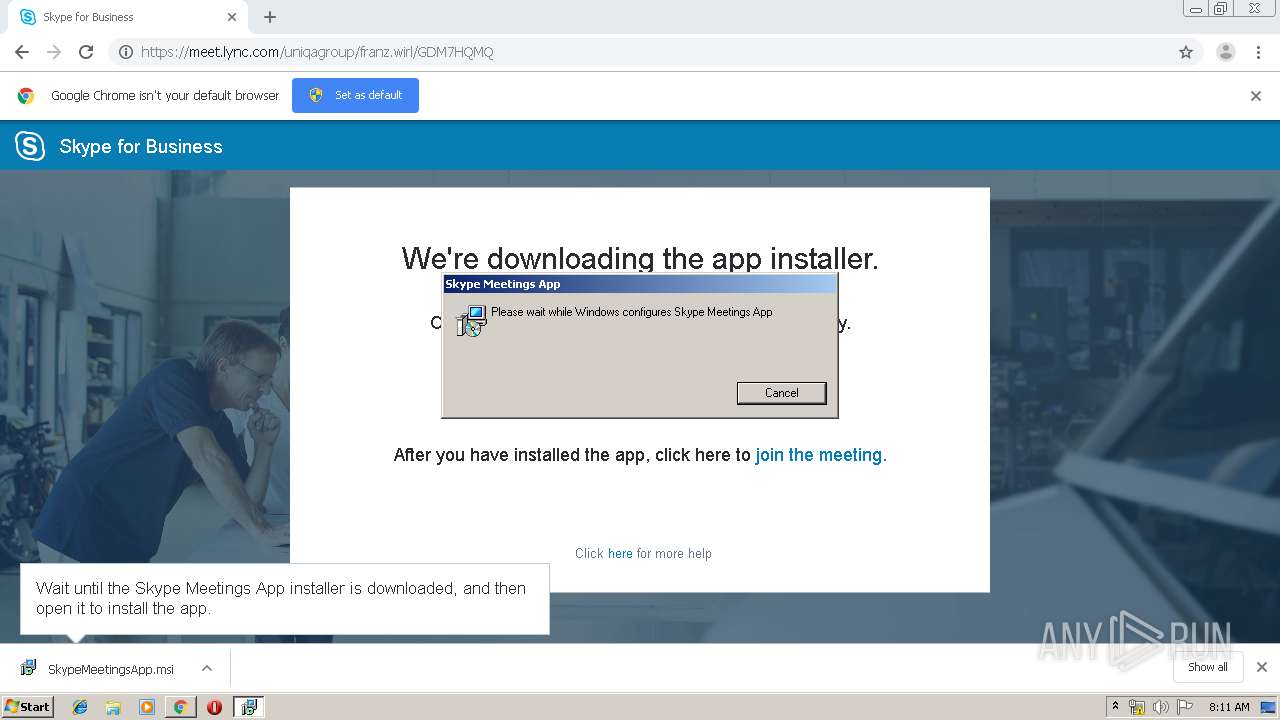The height and width of the screenshot is (720, 1280).
Task: Open the Chrome three-dot menu
Action: click(x=1258, y=52)
